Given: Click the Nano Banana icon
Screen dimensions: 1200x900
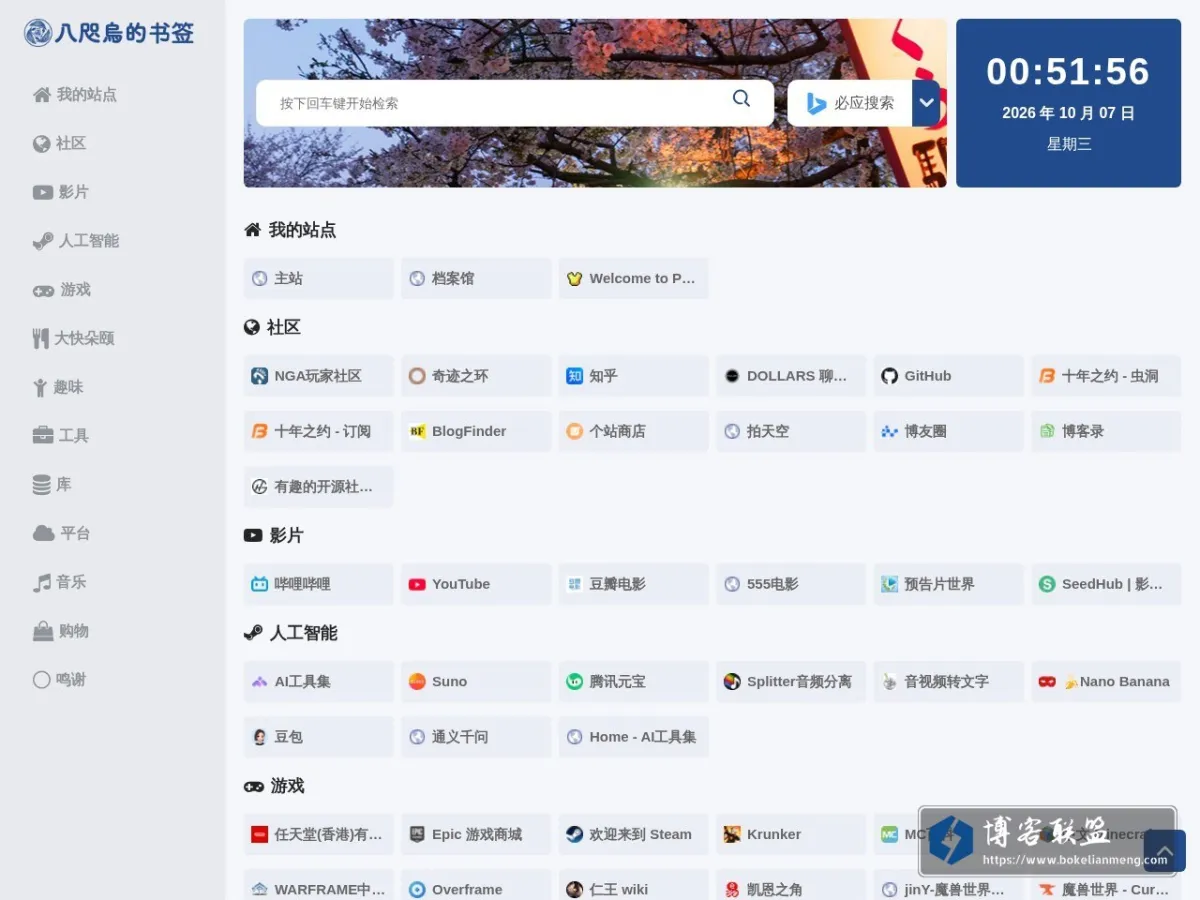Looking at the screenshot, I should (1047, 681).
